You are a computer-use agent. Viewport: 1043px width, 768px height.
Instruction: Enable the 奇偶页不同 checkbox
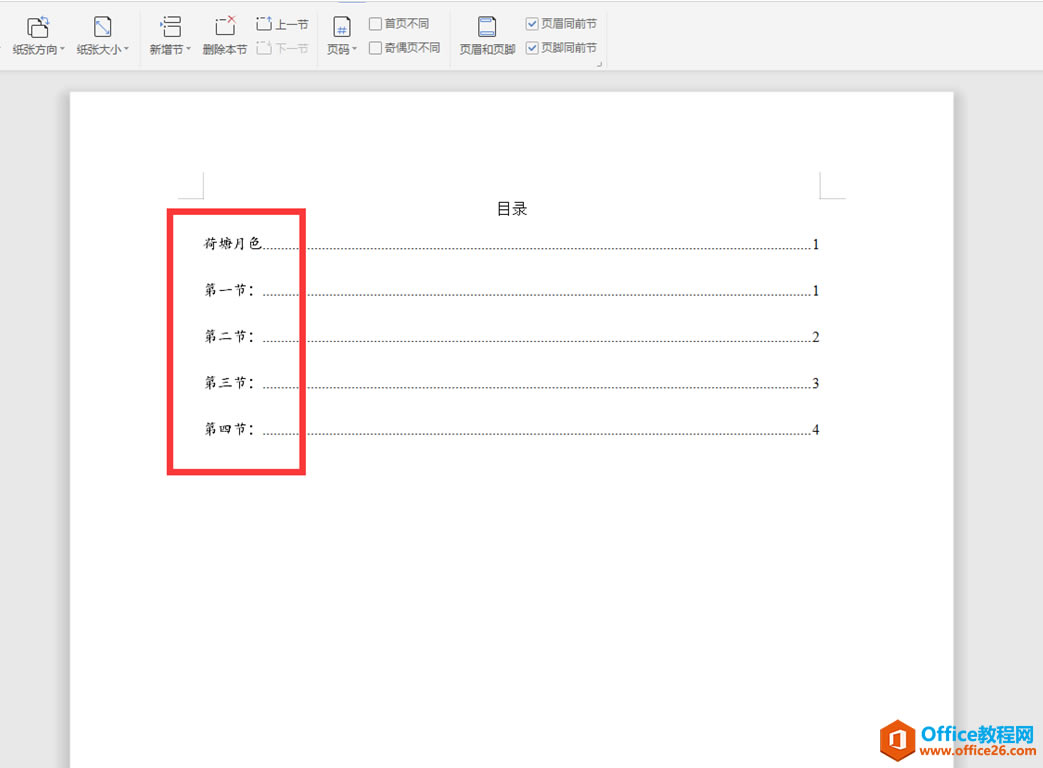(375, 48)
